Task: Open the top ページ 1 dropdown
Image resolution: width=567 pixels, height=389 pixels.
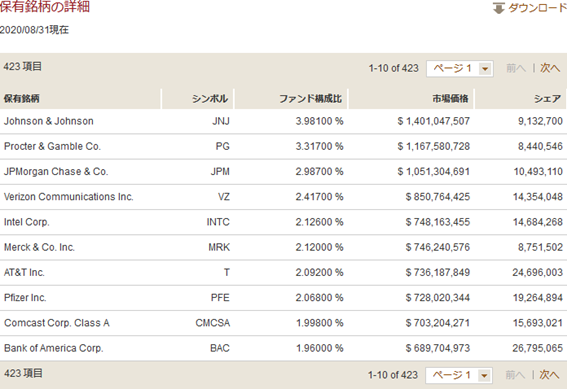Action: point(460,68)
